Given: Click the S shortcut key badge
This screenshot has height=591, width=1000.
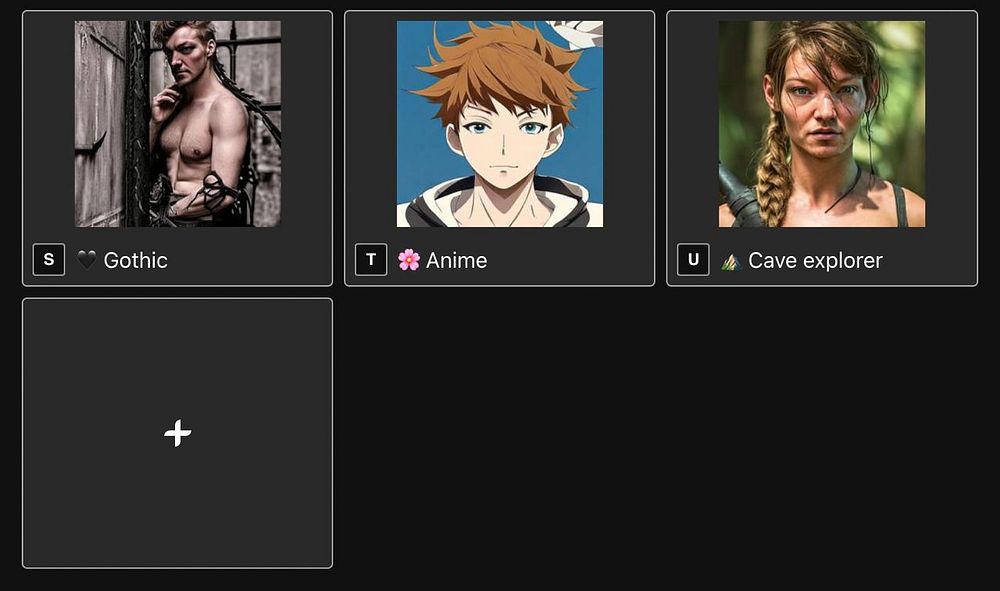Looking at the screenshot, I should tap(49, 259).
